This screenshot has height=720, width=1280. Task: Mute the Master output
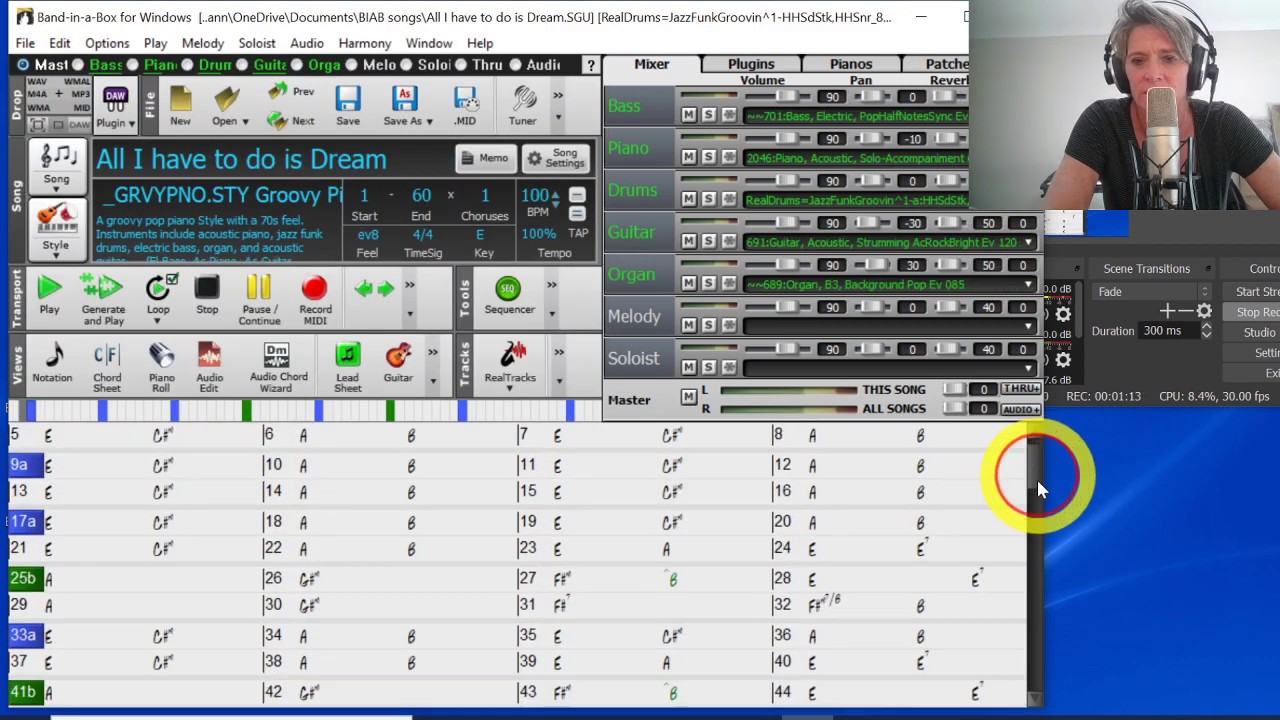(688, 398)
